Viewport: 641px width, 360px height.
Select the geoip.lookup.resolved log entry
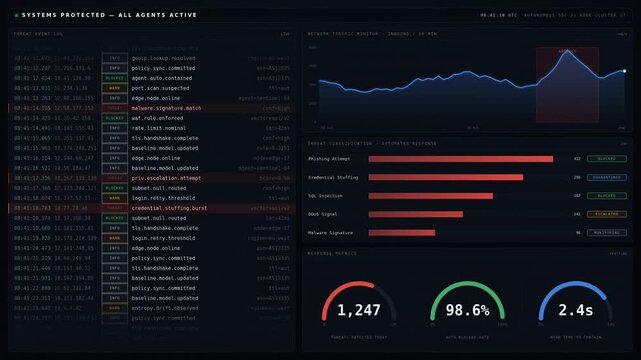pyautogui.click(x=151, y=58)
